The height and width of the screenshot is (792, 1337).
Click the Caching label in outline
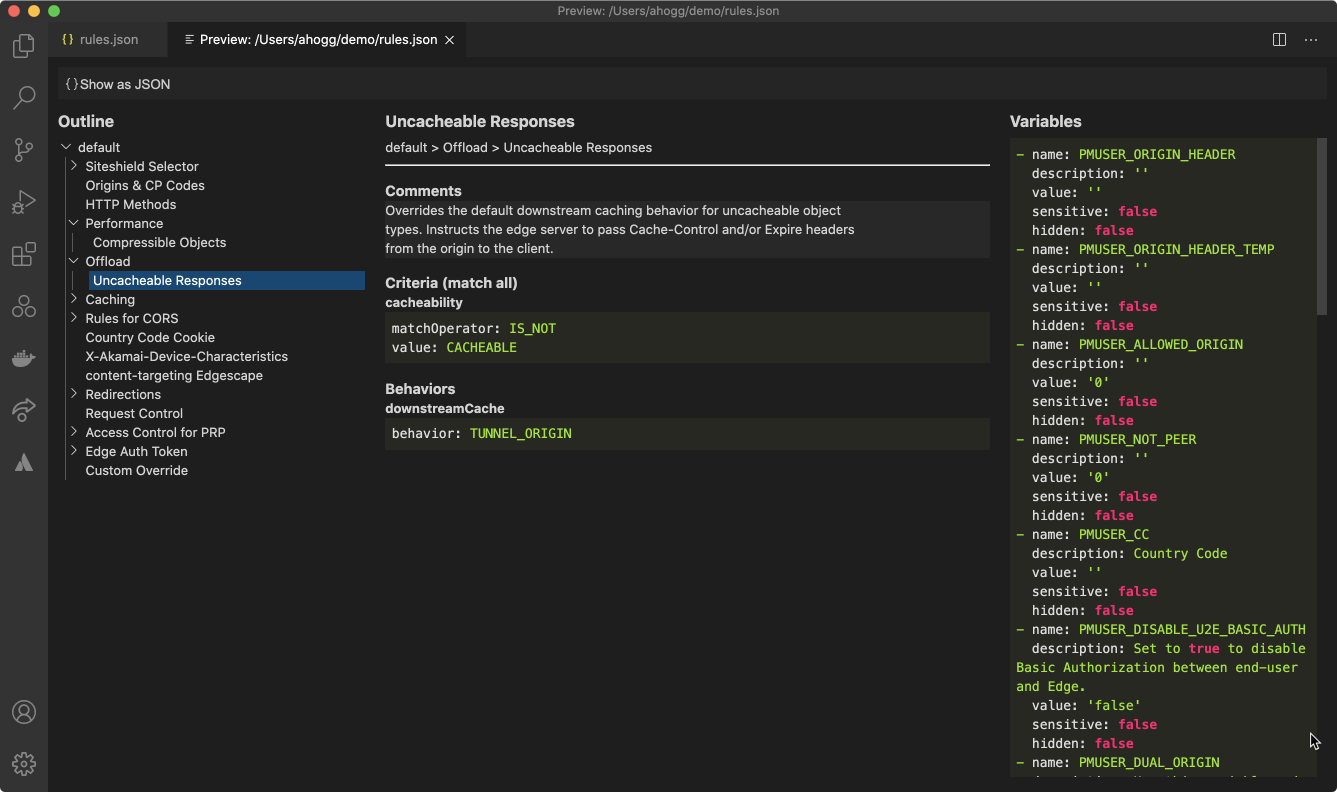pyautogui.click(x=110, y=299)
